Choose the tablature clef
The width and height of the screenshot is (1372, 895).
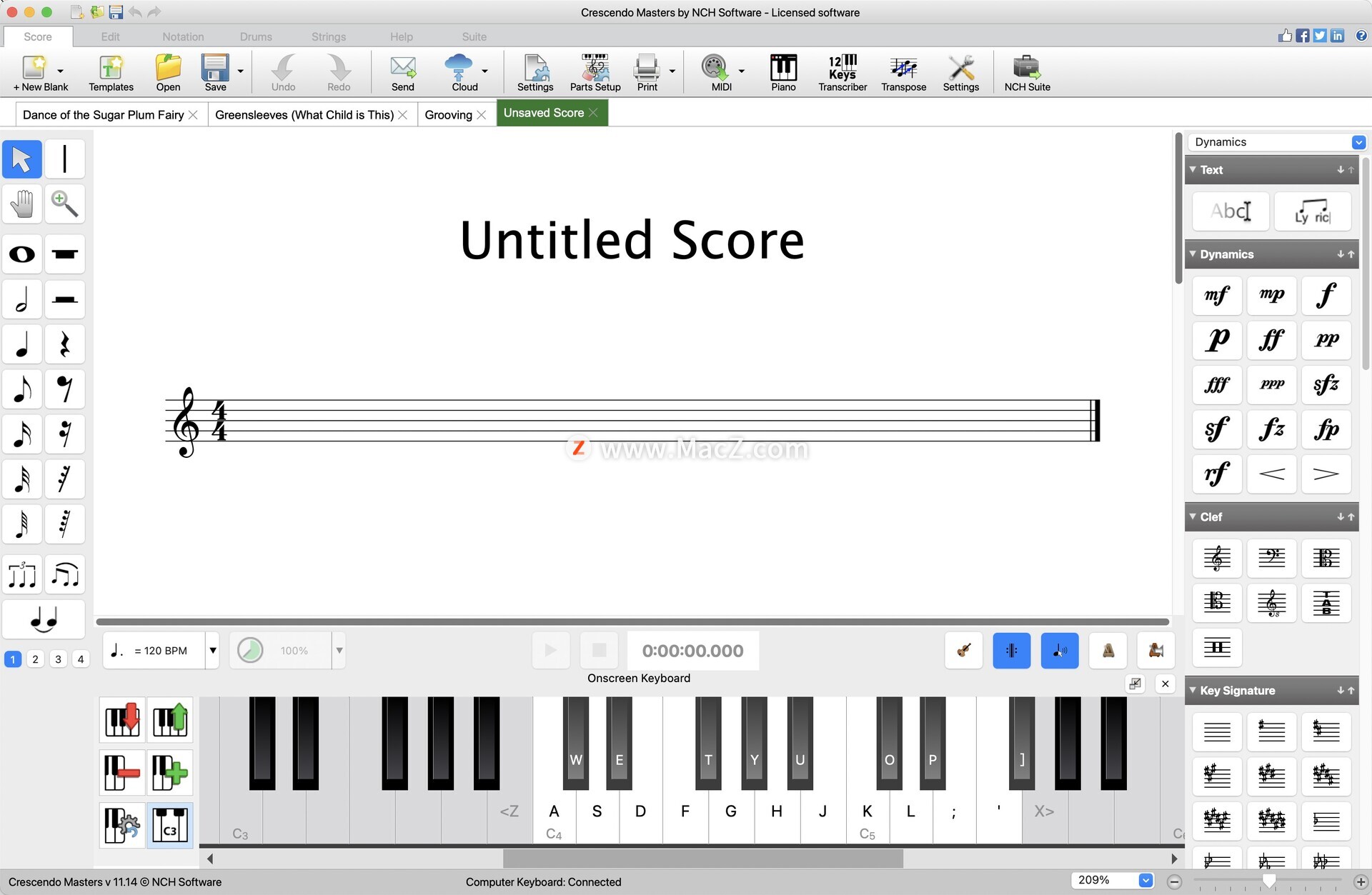(1326, 603)
